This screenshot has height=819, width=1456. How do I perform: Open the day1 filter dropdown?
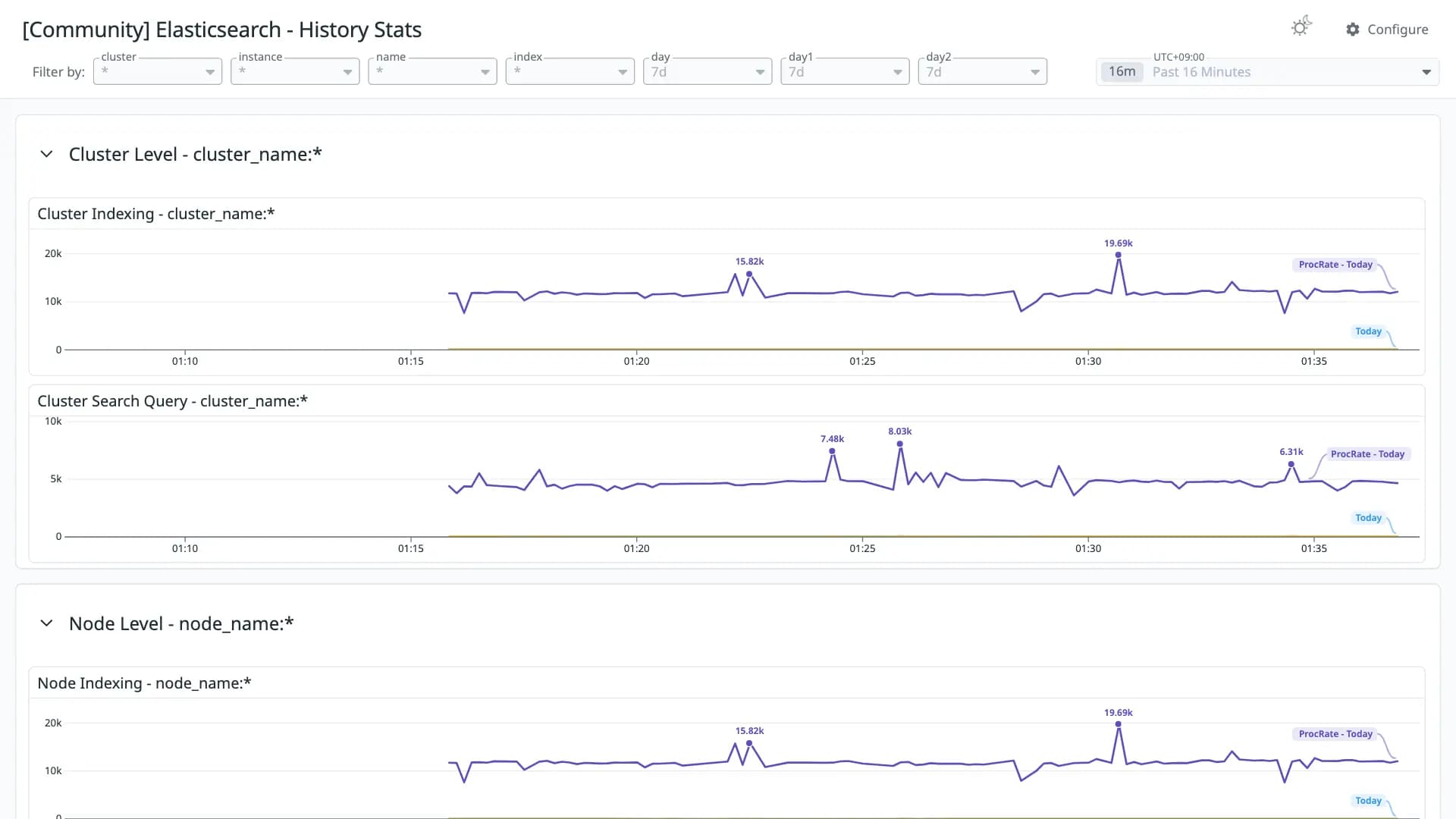(845, 71)
